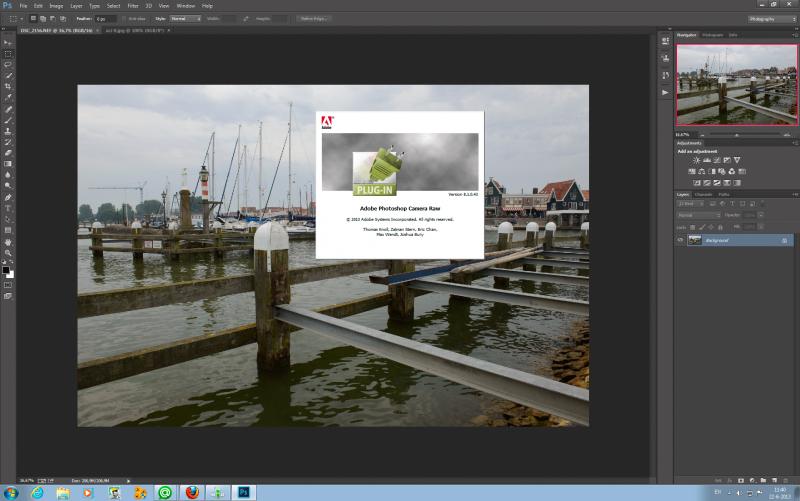
Task: Open the status bar info arrow menu
Action: [128, 481]
